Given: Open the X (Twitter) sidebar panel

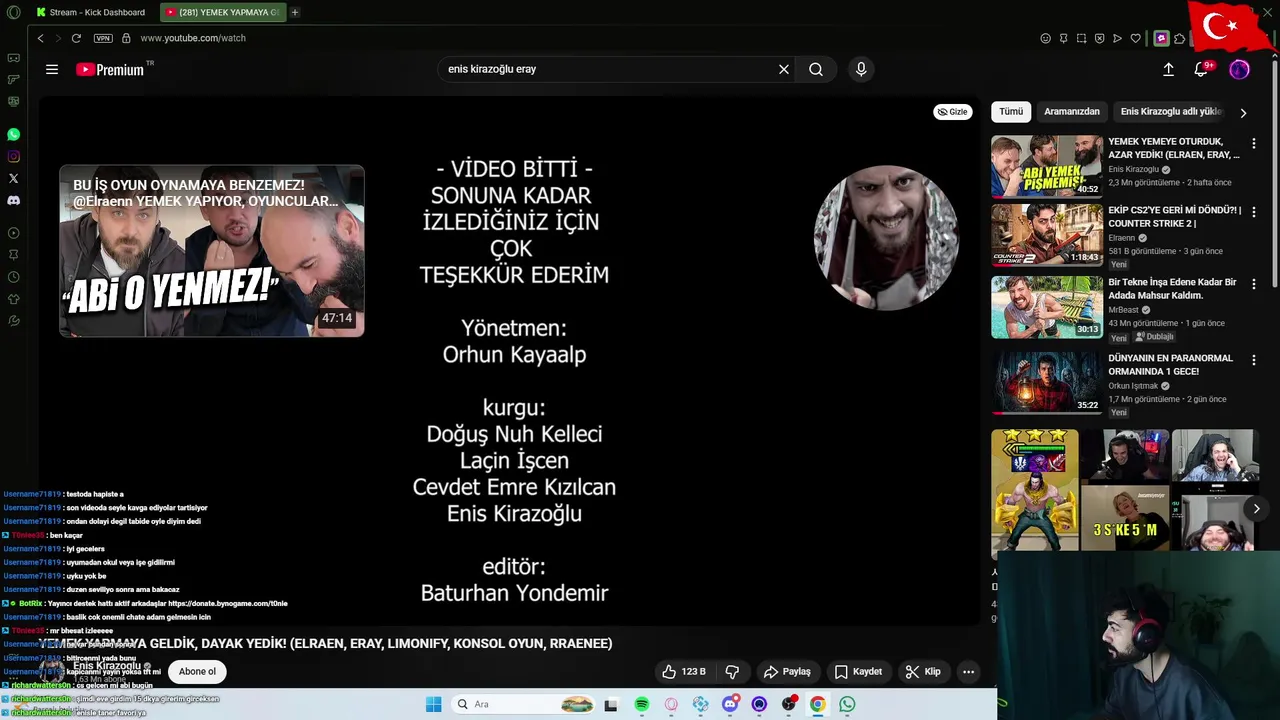Looking at the screenshot, I should (x=13, y=178).
